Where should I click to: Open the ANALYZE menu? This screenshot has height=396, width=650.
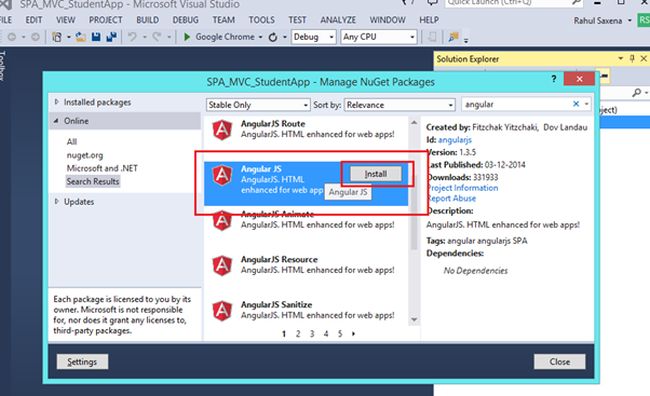click(x=338, y=20)
